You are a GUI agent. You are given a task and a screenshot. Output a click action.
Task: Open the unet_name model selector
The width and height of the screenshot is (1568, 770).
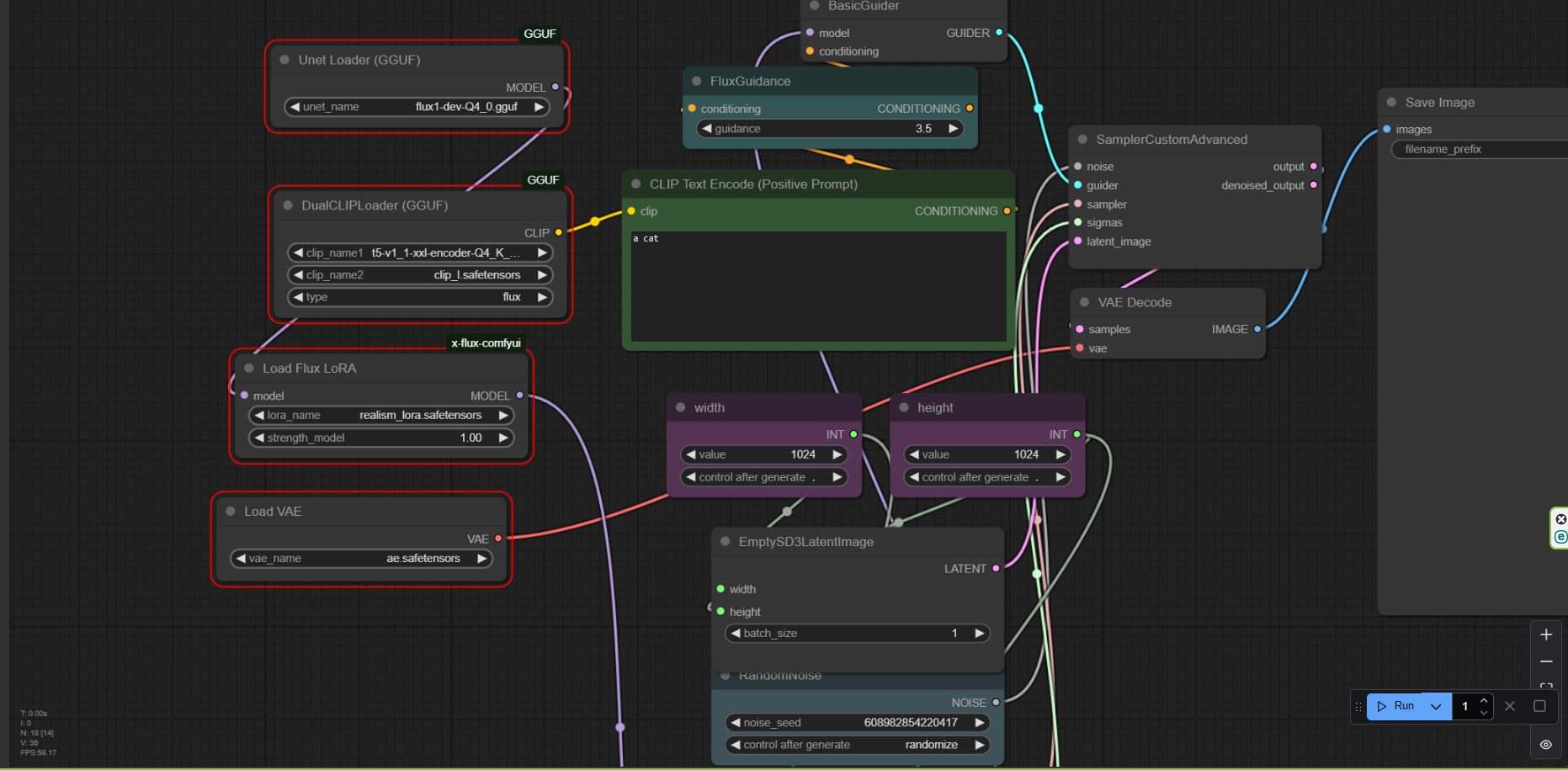click(417, 107)
